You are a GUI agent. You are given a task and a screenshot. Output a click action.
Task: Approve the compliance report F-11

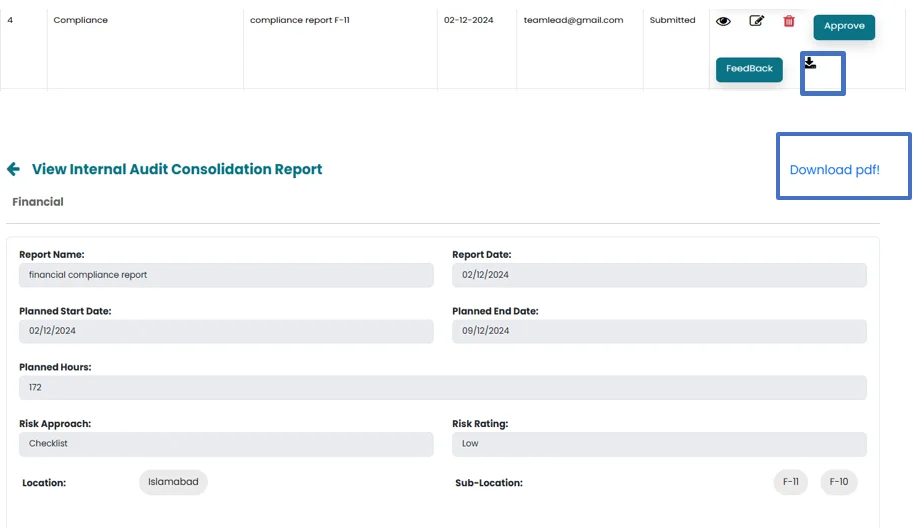coord(844,27)
